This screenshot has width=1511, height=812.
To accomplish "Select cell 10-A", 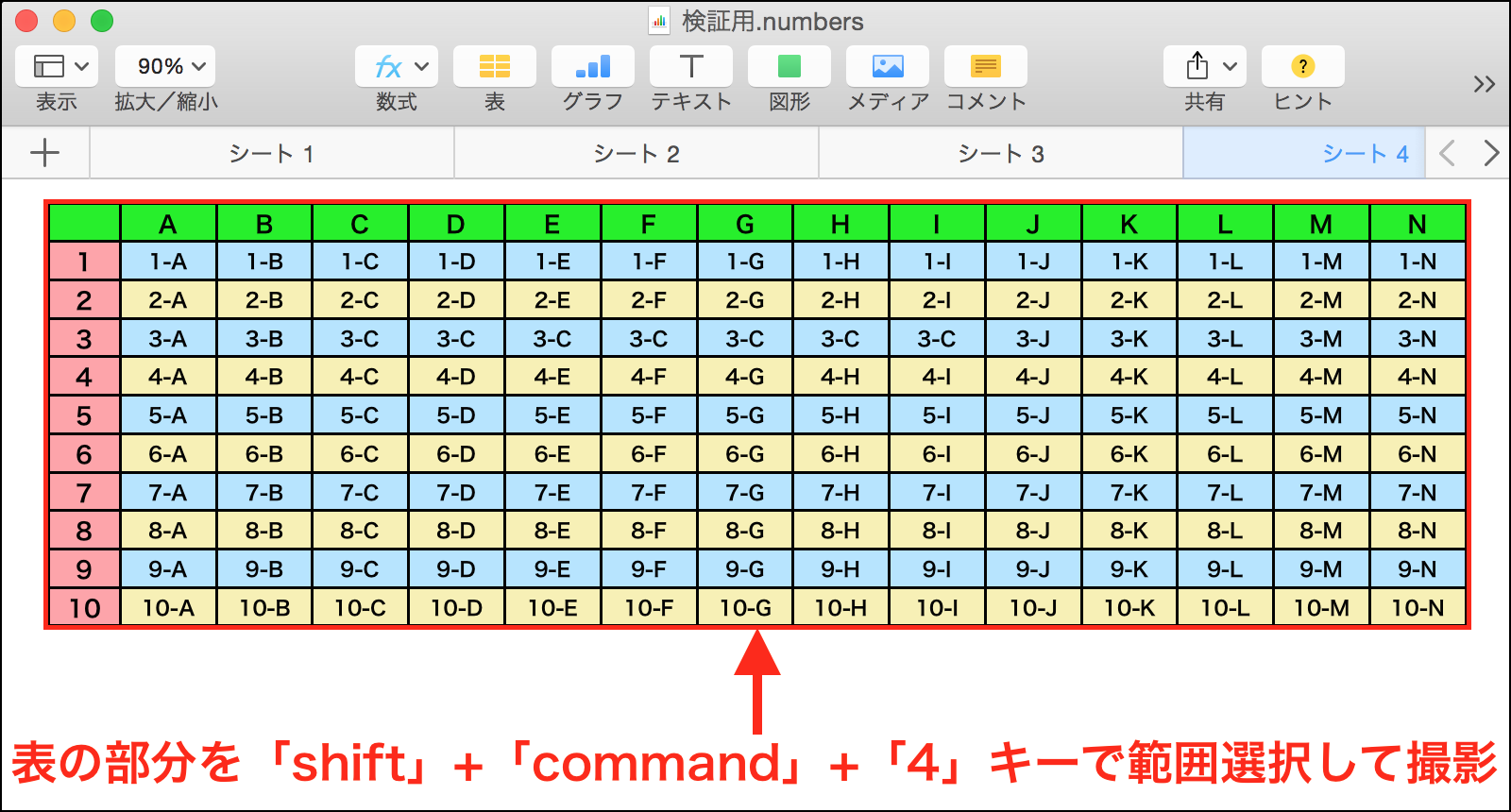I will 168,608.
